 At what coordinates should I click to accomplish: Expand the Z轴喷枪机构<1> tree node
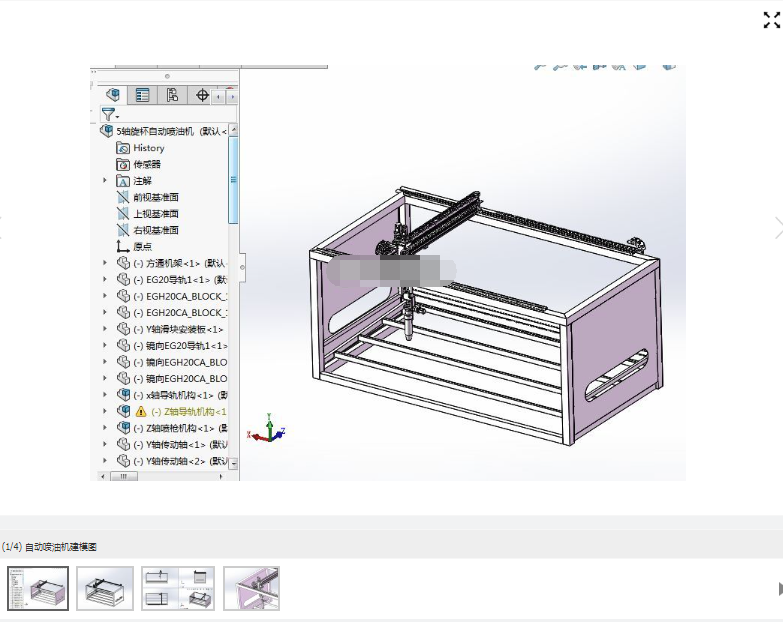pyautogui.click(x=105, y=427)
